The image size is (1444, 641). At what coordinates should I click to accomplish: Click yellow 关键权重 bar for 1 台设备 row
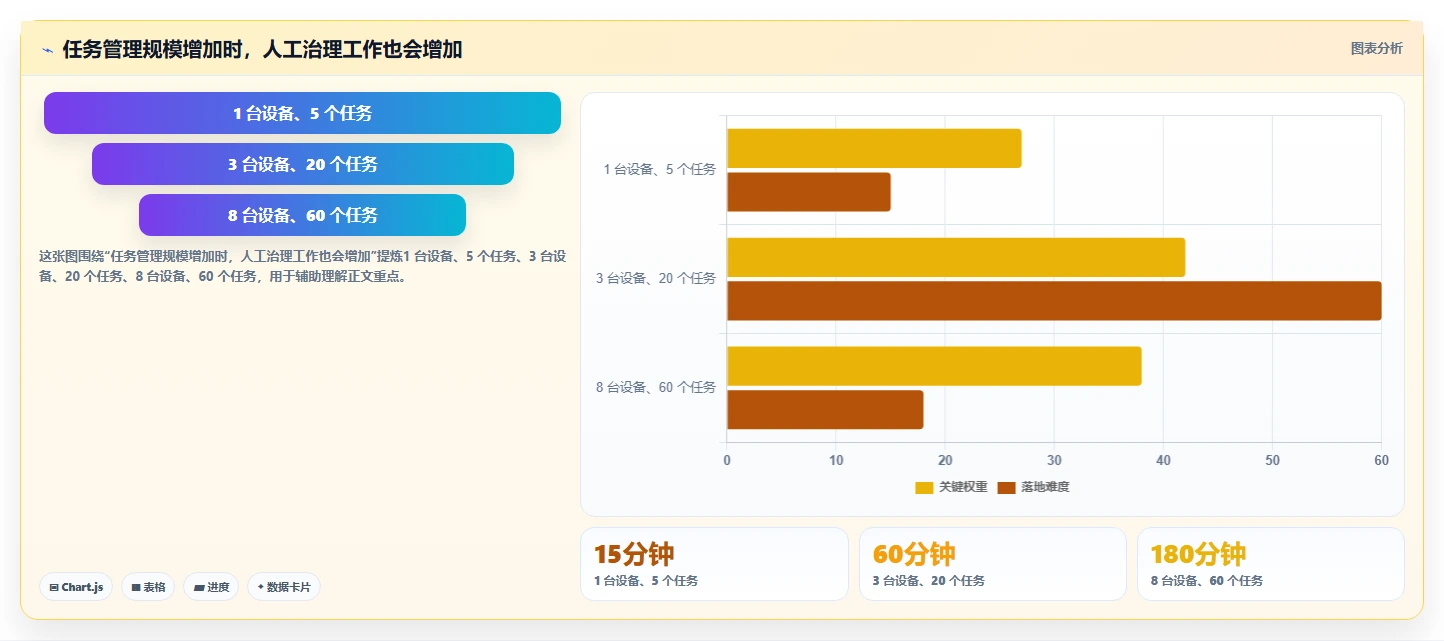(874, 148)
